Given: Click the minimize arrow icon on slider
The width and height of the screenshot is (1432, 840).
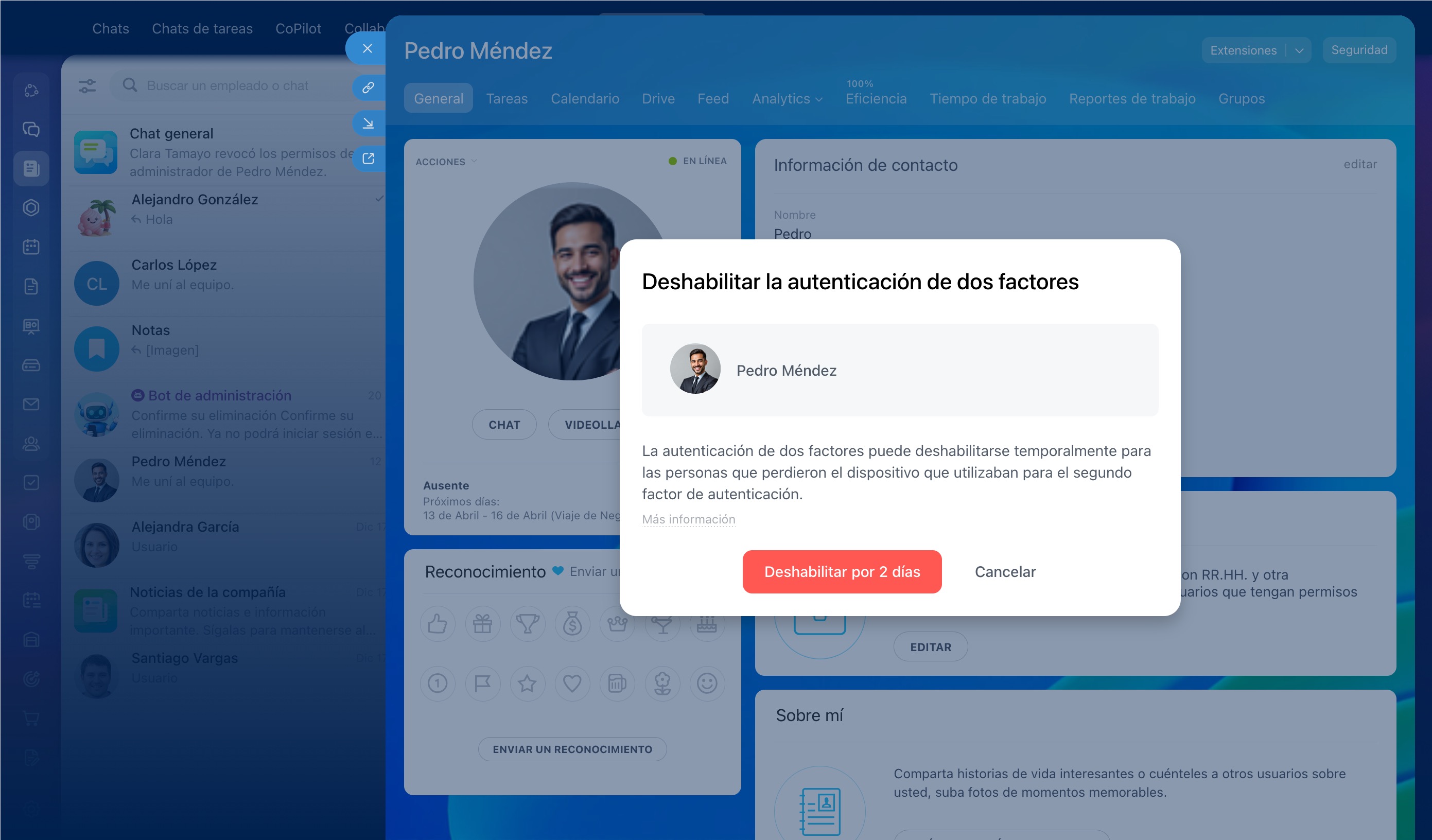Looking at the screenshot, I should click(x=368, y=123).
